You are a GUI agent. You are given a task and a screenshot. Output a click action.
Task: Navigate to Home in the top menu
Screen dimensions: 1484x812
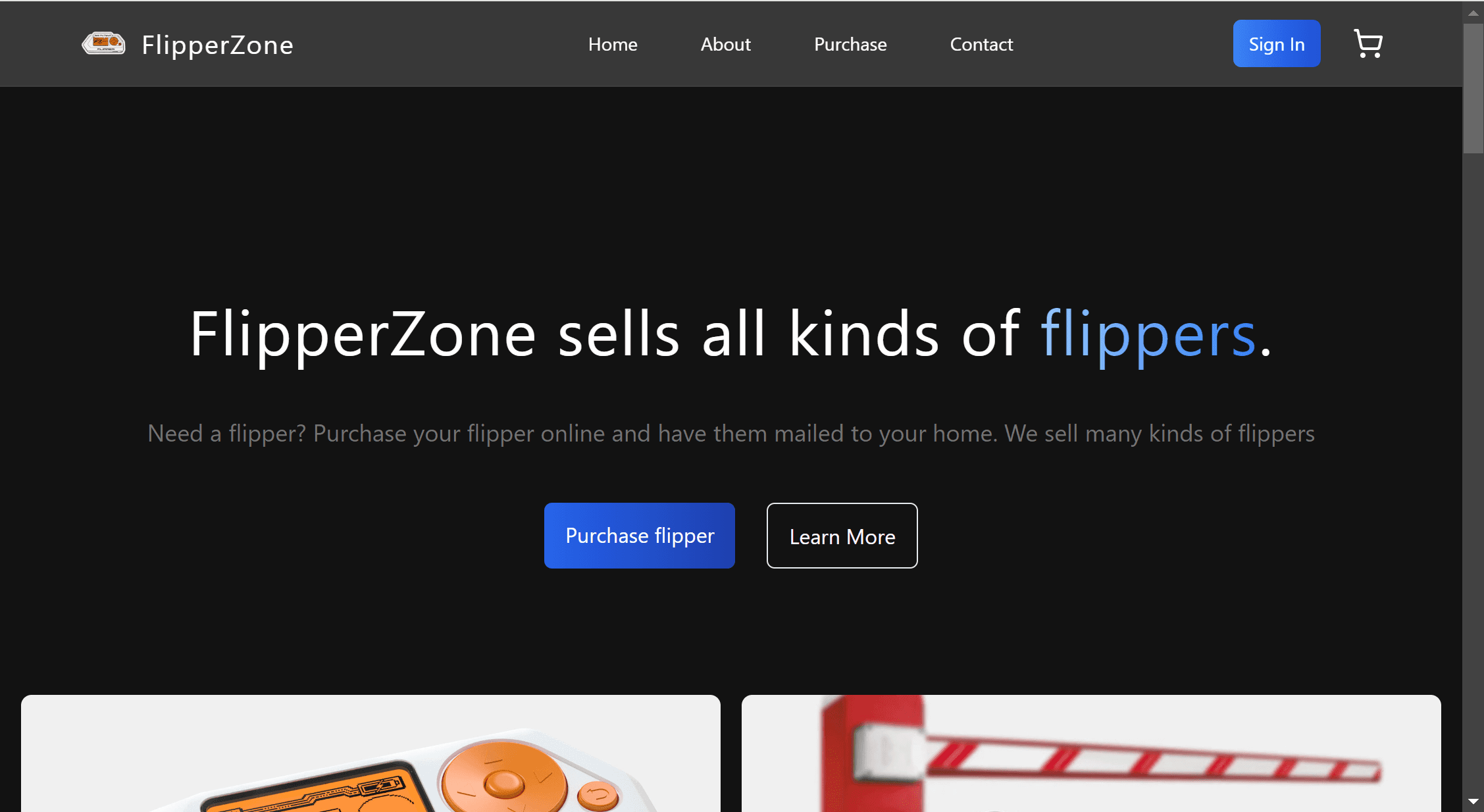click(x=612, y=44)
